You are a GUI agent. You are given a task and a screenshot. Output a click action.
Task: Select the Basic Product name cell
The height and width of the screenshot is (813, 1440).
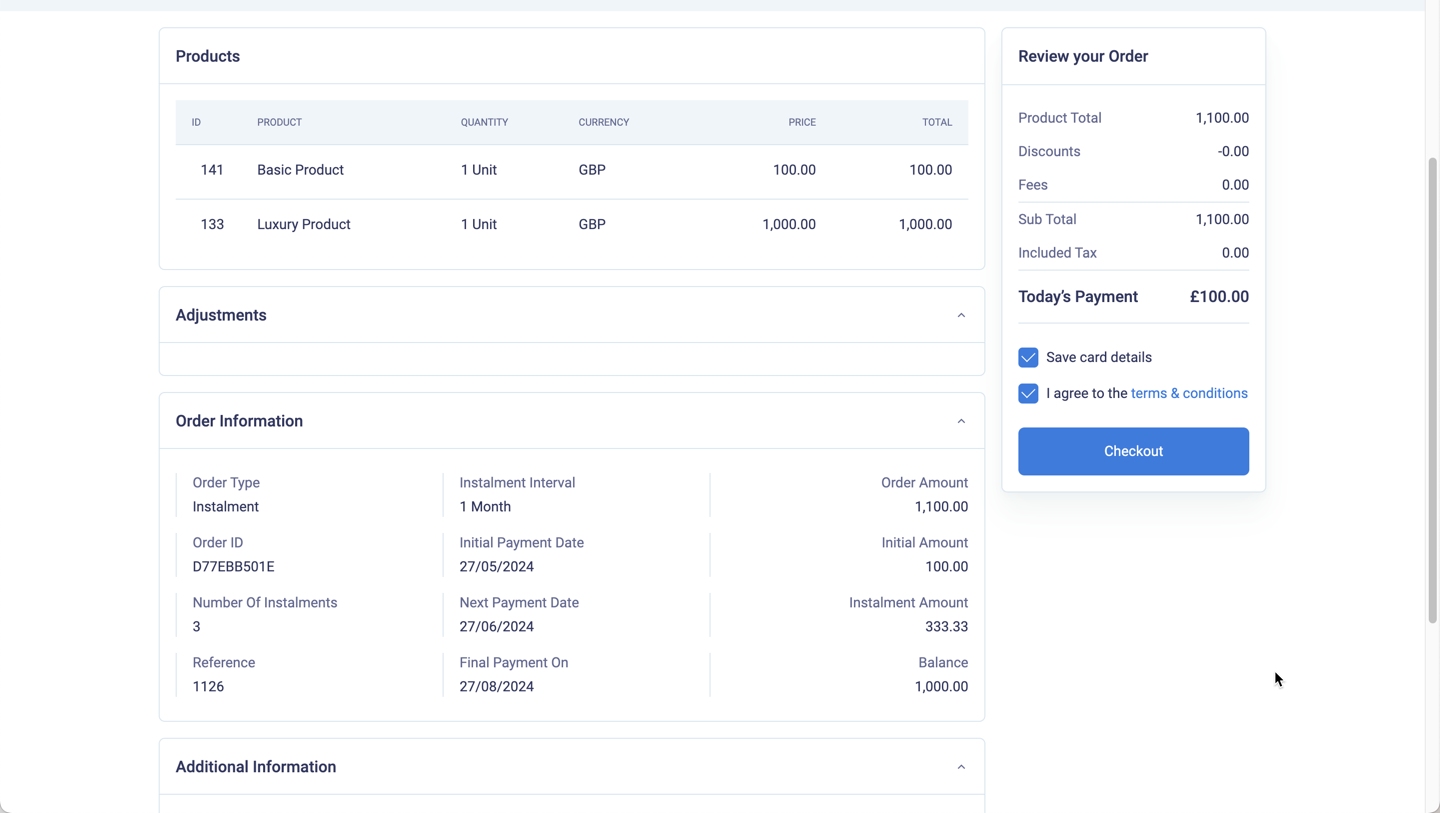(300, 170)
